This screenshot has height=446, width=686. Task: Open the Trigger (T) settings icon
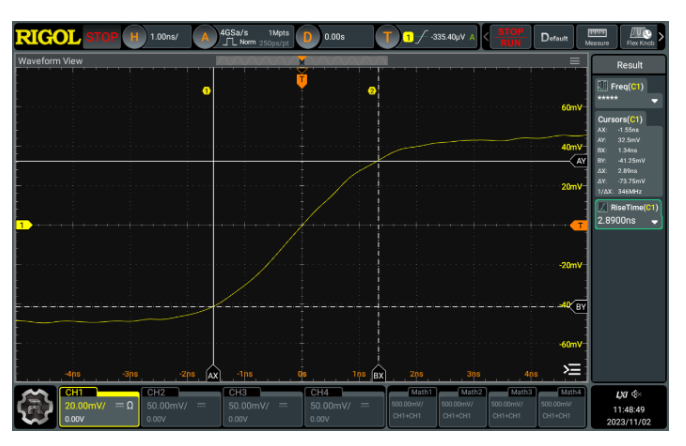[387, 37]
